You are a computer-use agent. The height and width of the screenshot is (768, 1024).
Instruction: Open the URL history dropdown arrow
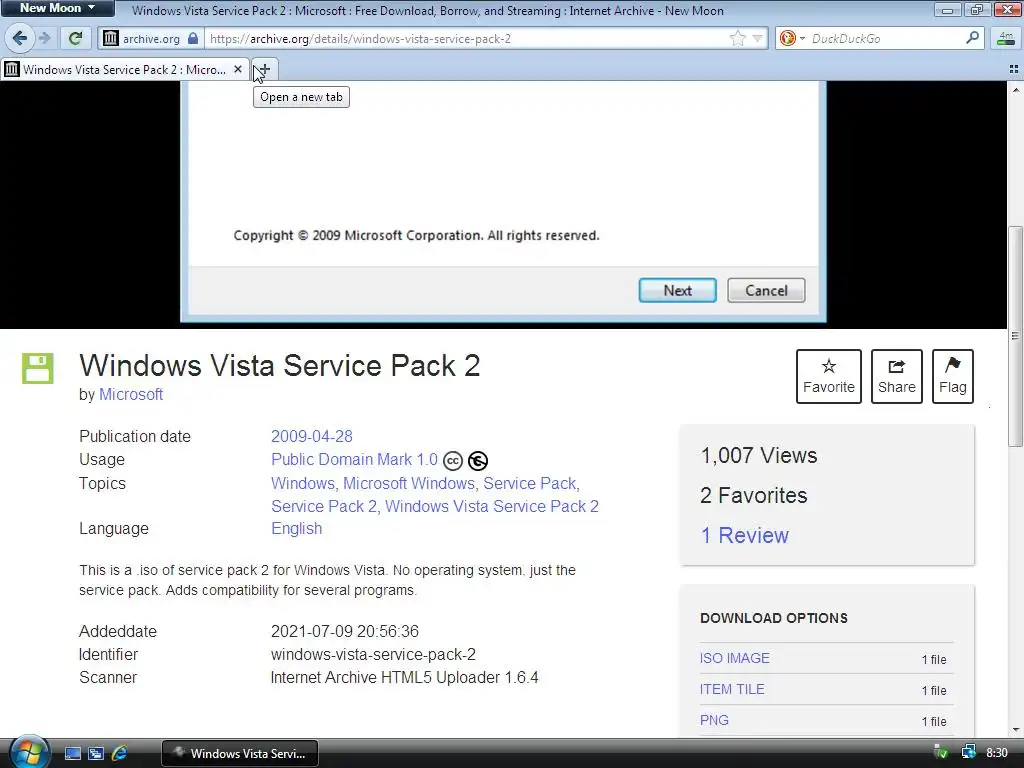click(758, 39)
